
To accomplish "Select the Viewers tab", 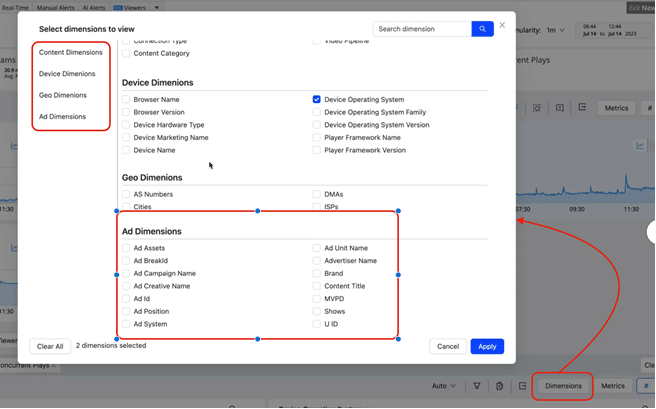I will 130,8.
